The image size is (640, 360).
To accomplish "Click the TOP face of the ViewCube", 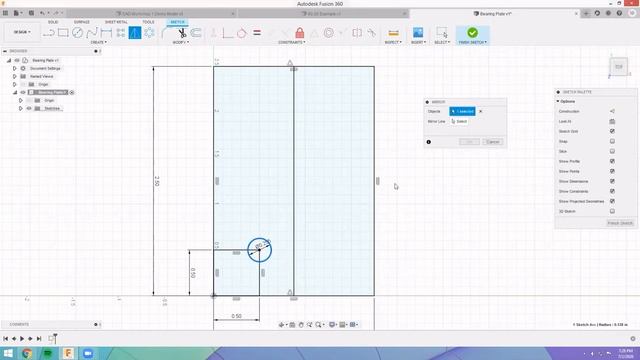I will tap(619, 67).
